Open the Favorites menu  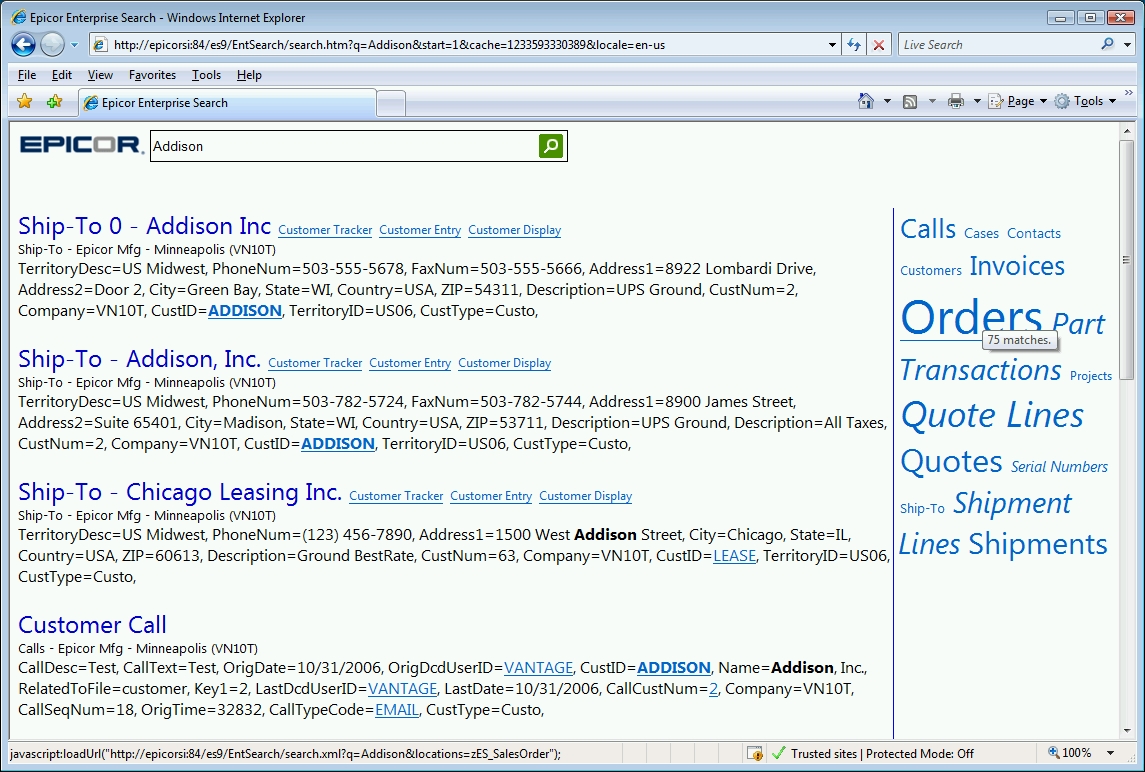click(152, 74)
